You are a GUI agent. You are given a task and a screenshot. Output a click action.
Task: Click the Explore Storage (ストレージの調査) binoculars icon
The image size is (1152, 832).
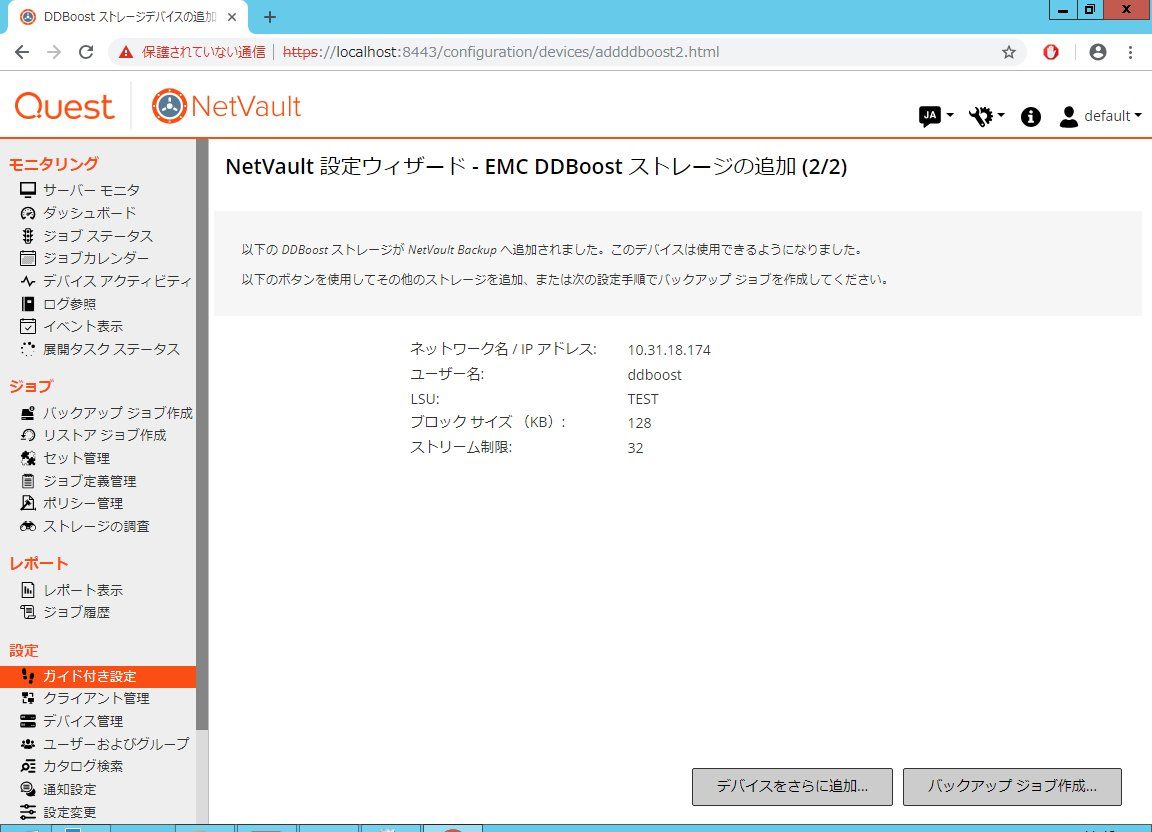click(28, 526)
